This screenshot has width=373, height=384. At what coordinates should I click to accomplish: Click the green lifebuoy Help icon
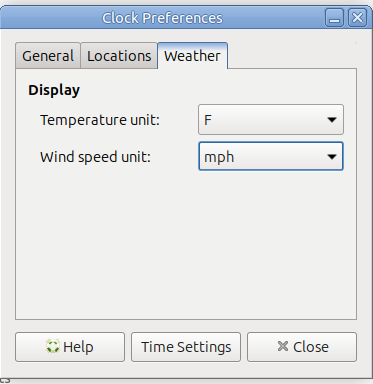click(53, 347)
